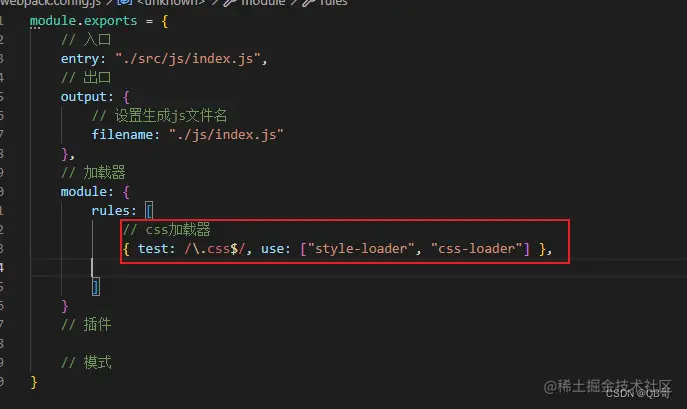Click the 'module' property key on line 10
687x409 pixels.
click(84, 192)
